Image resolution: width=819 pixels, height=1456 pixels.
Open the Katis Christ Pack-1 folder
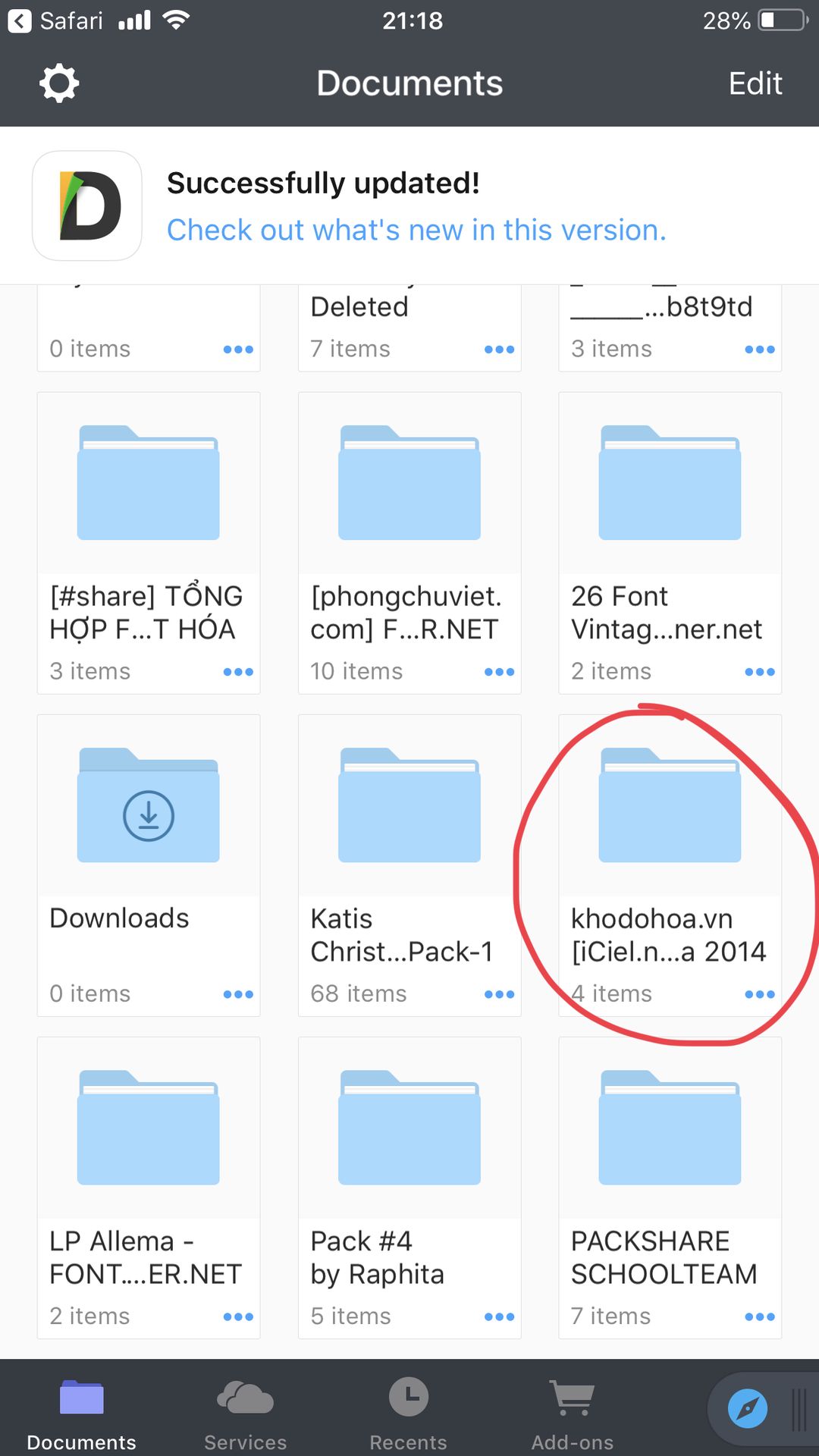click(409, 806)
